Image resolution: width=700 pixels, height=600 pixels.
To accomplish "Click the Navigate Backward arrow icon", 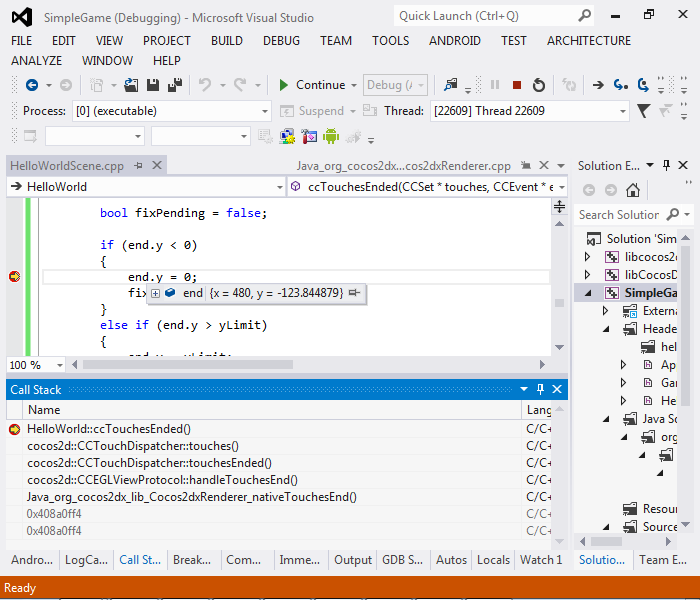I will click(32, 85).
